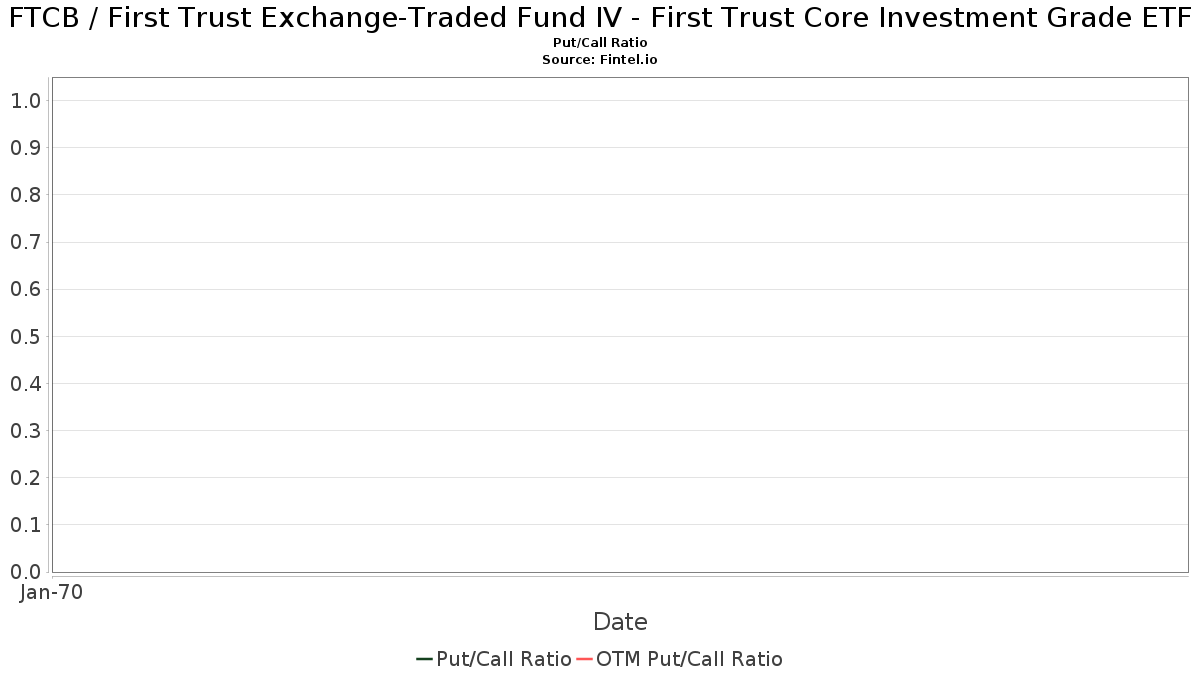Click the Put/Call Ratio subtitle text
The image size is (1200, 675).
600,43
